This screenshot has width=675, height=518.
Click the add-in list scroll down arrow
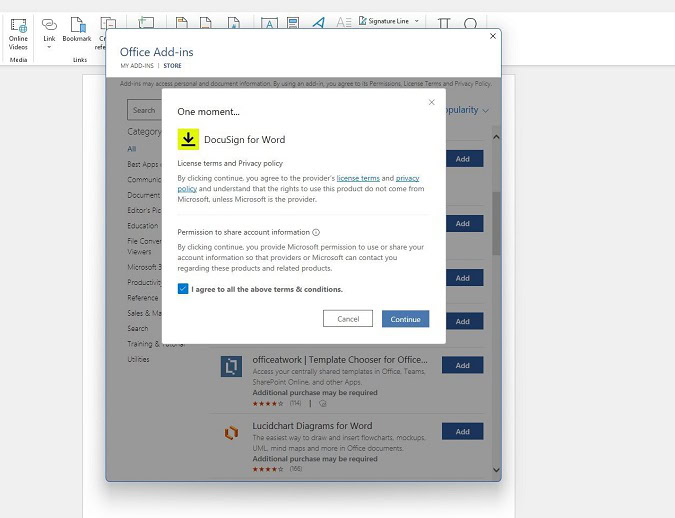pos(496,470)
